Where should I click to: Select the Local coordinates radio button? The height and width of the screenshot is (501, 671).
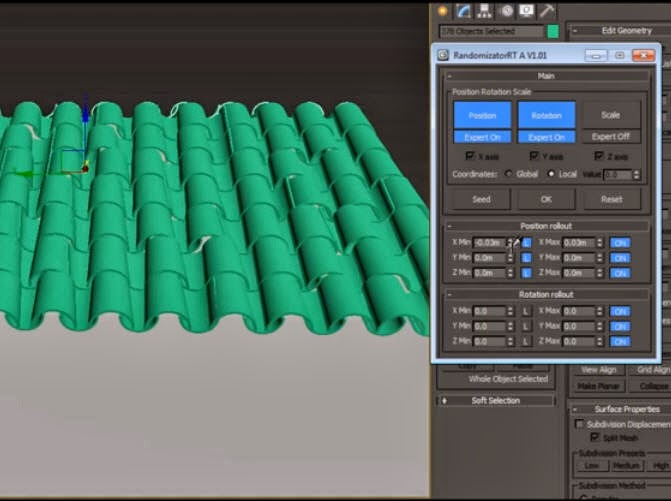(551, 174)
